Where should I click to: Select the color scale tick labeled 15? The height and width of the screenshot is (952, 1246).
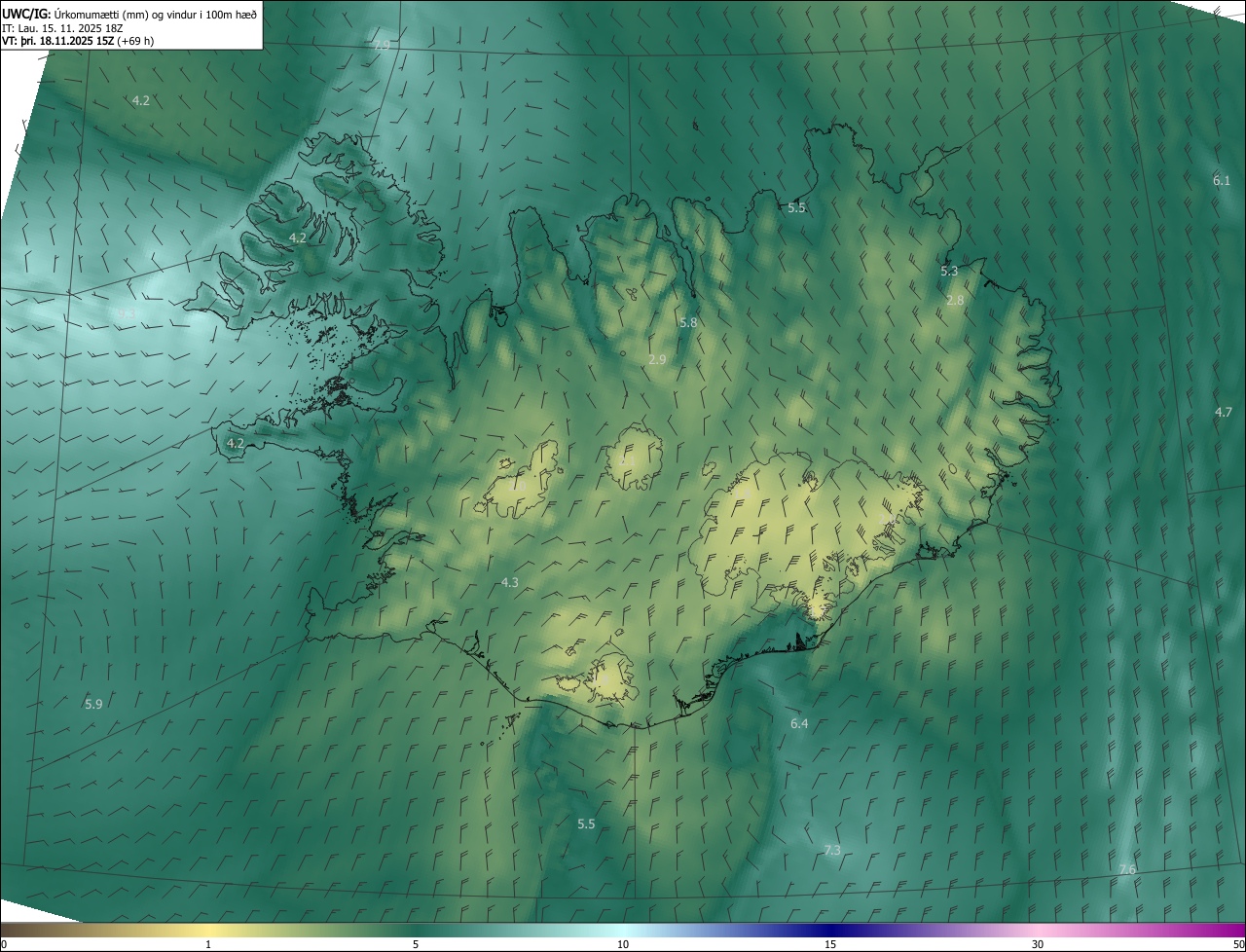click(830, 944)
